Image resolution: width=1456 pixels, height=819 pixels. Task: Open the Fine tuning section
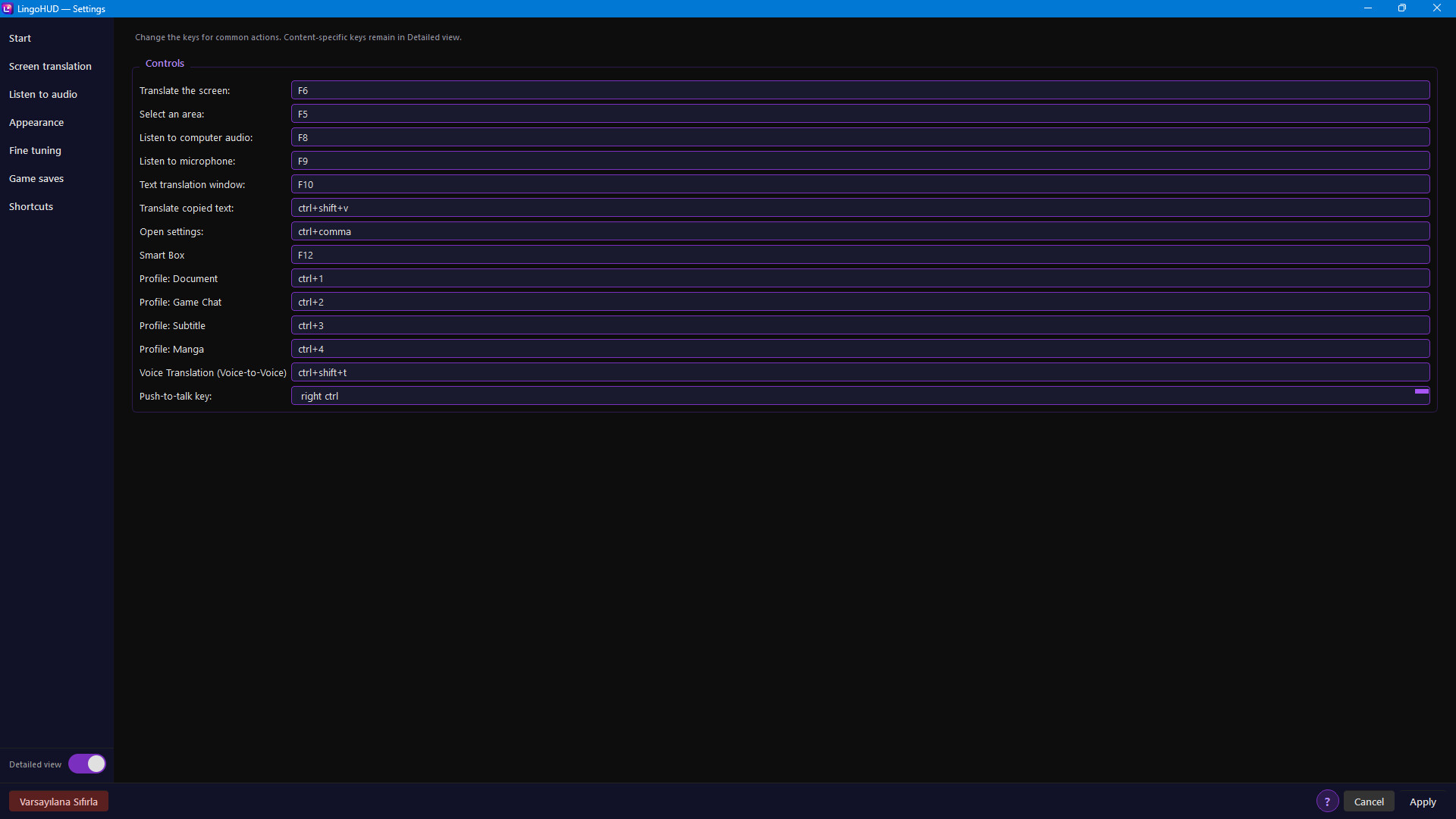(35, 150)
